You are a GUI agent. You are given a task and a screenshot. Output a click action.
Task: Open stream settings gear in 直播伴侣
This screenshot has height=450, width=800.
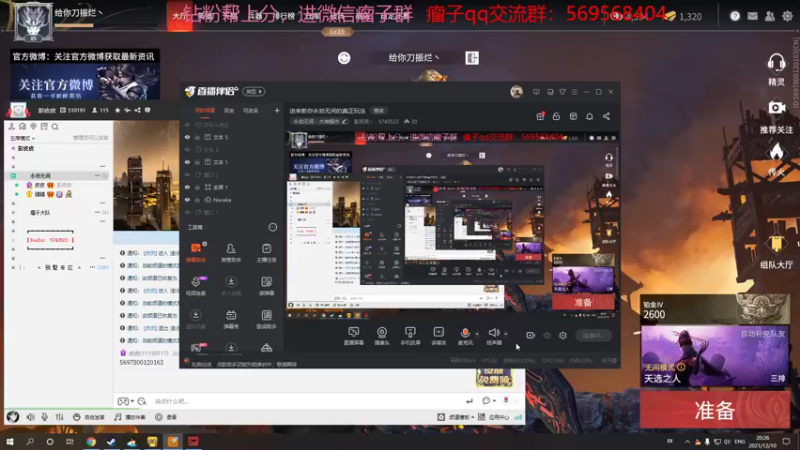[563, 335]
